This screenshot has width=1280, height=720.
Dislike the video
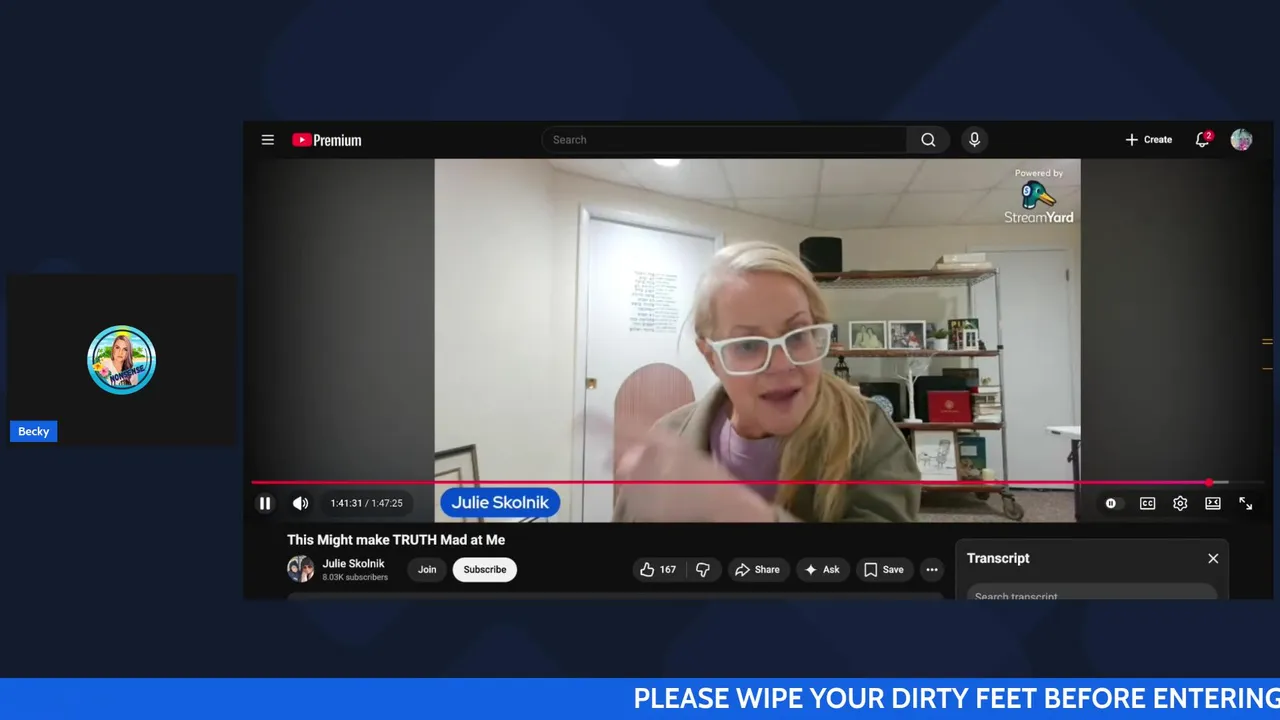pyautogui.click(x=703, y=569)
